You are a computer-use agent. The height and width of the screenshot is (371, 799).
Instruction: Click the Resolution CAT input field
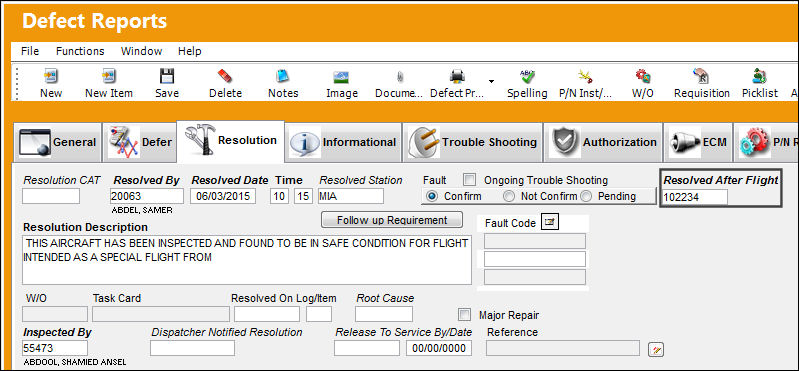(x=51, y=196)
